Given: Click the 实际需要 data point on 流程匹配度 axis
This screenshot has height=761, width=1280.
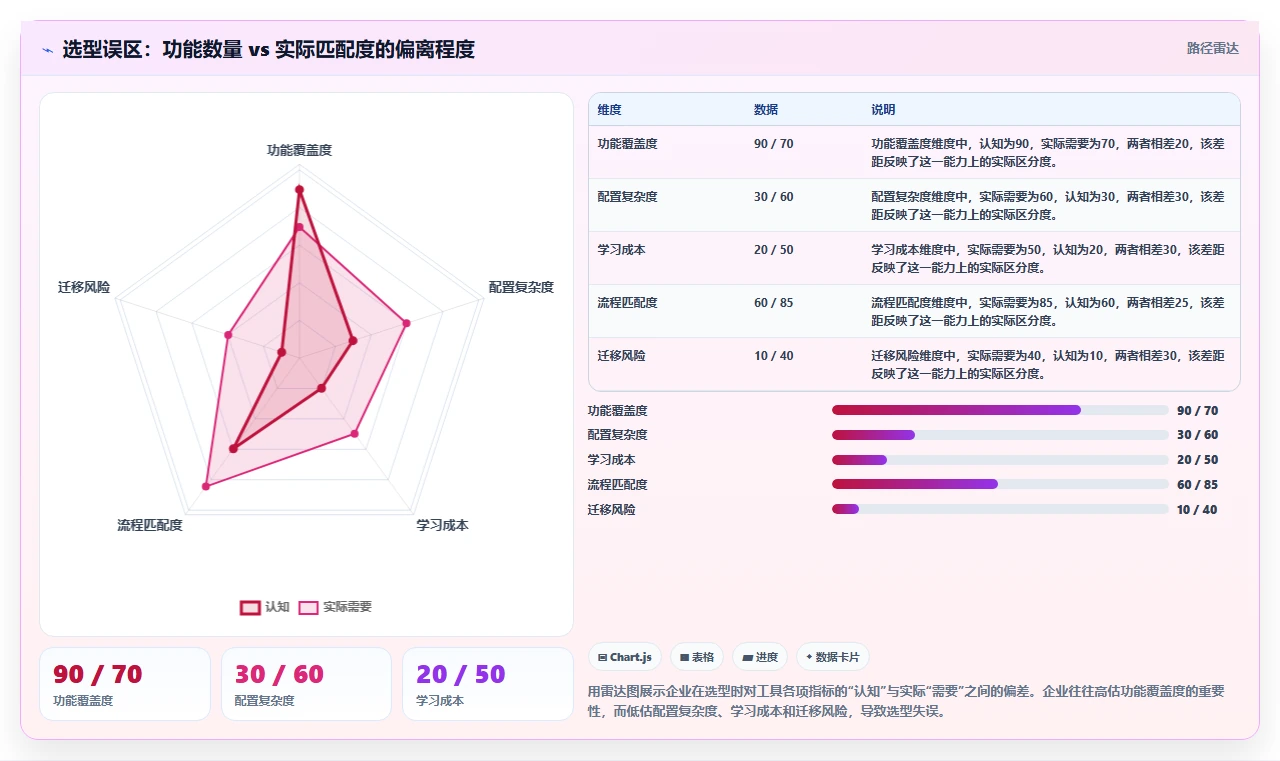Looking at the screenshot, I should 206,486.
